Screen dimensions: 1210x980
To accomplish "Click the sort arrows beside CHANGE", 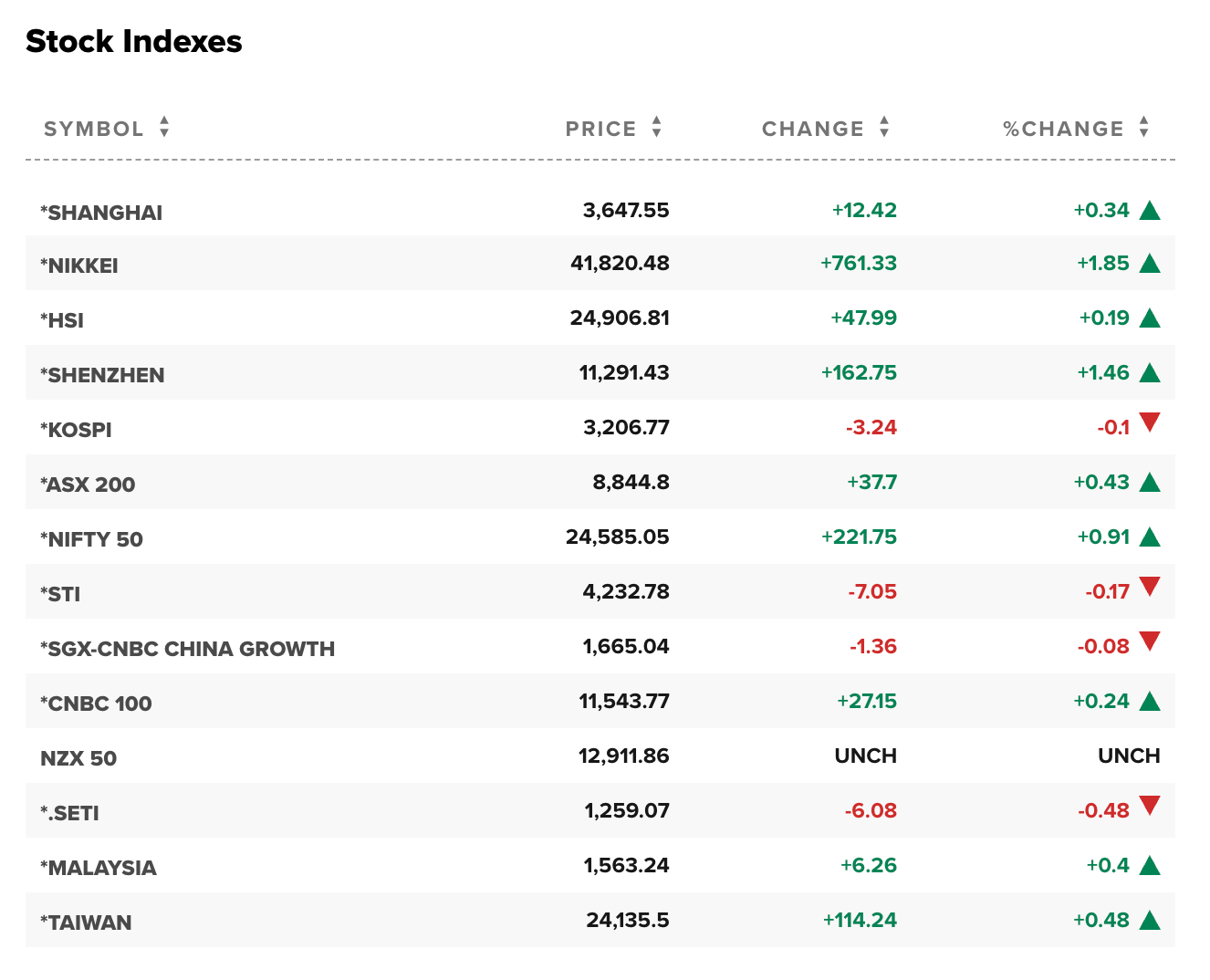I will pos(883,127).
